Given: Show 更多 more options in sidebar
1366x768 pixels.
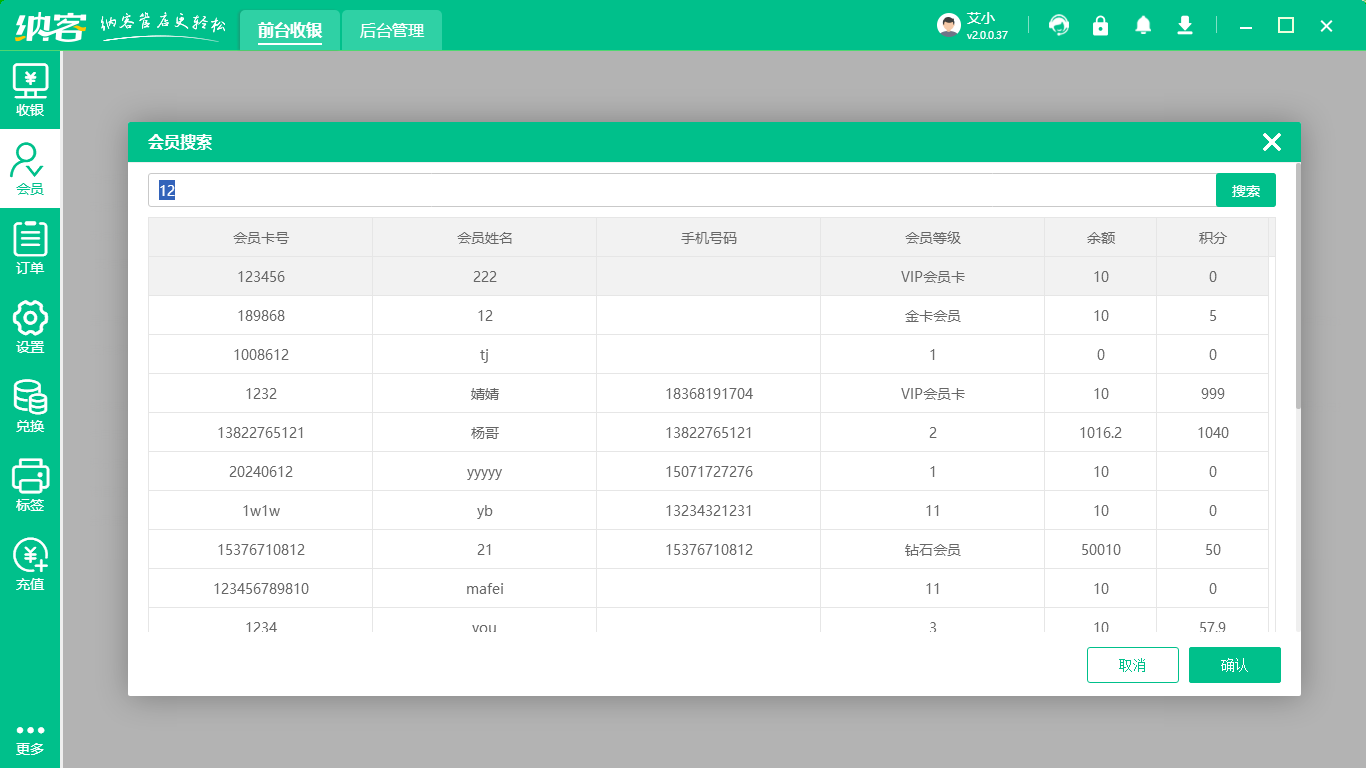Looking at the screenshot, I should 30,739.
